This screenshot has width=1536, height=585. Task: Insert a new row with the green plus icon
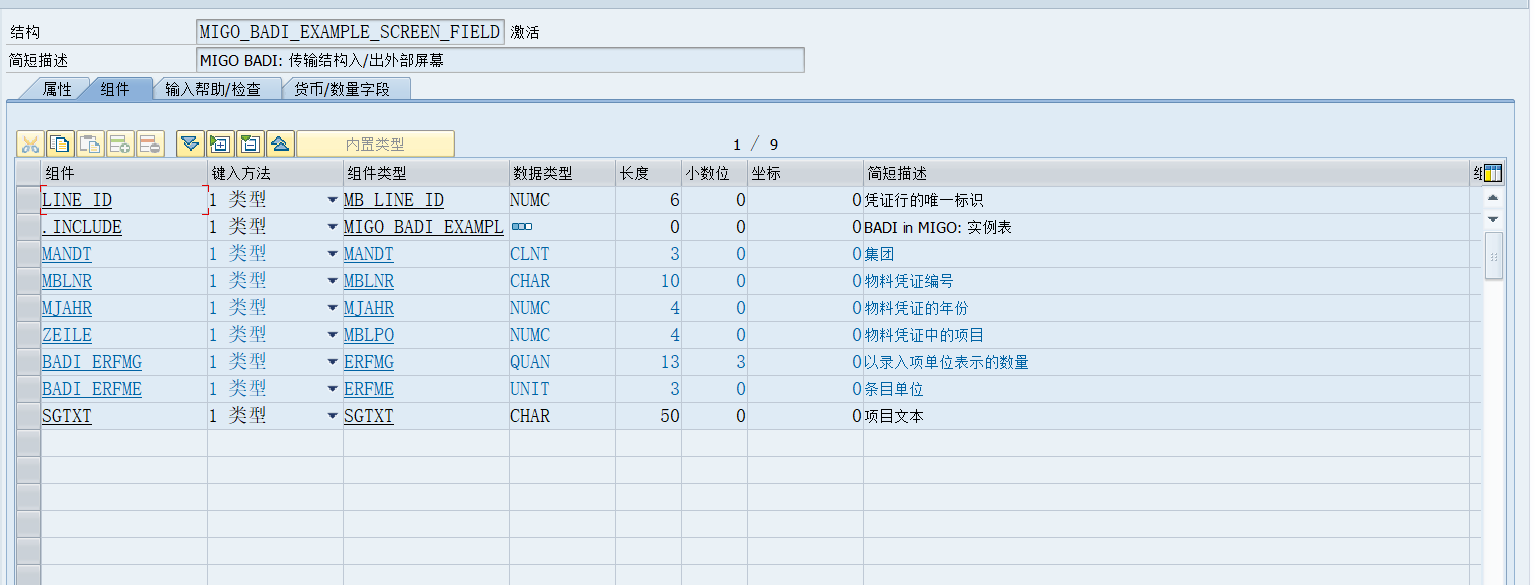(x=120, y=143)
